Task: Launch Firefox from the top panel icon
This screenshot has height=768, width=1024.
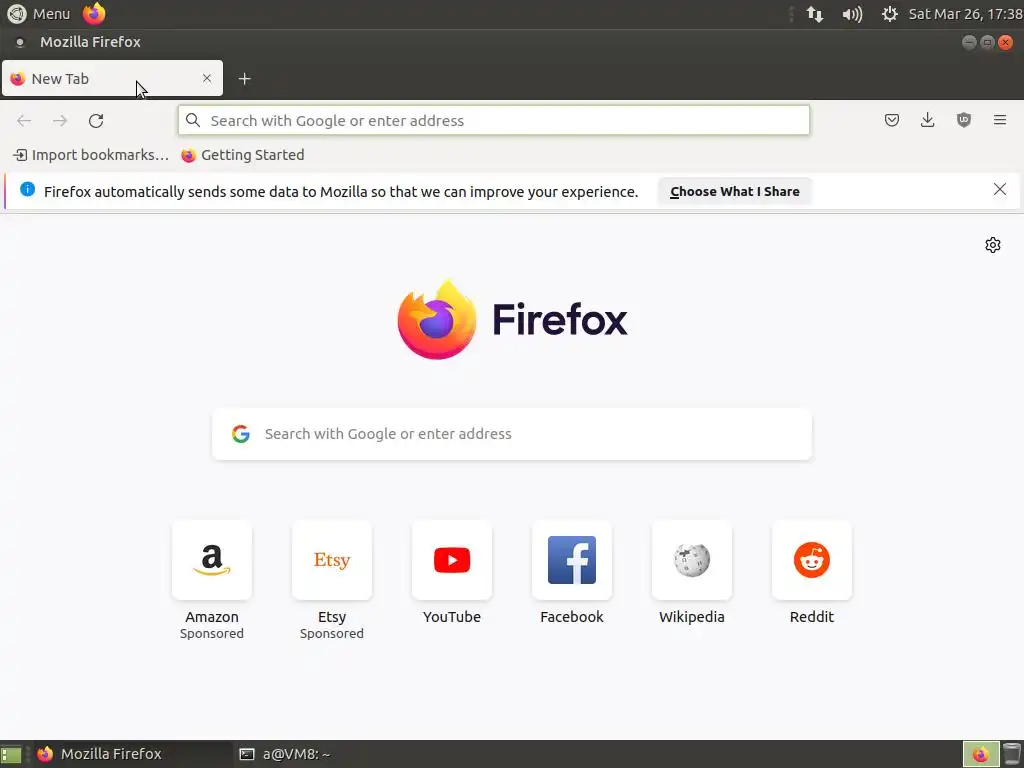Action: click(94, 14)
